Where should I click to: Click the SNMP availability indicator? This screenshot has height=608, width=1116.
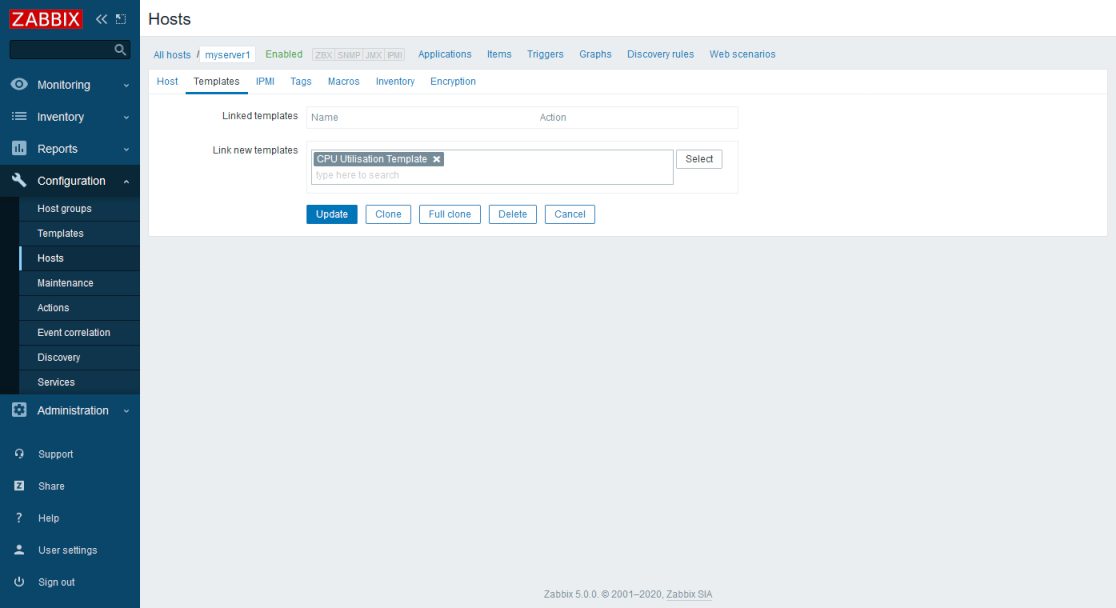(x=349, y=55)
